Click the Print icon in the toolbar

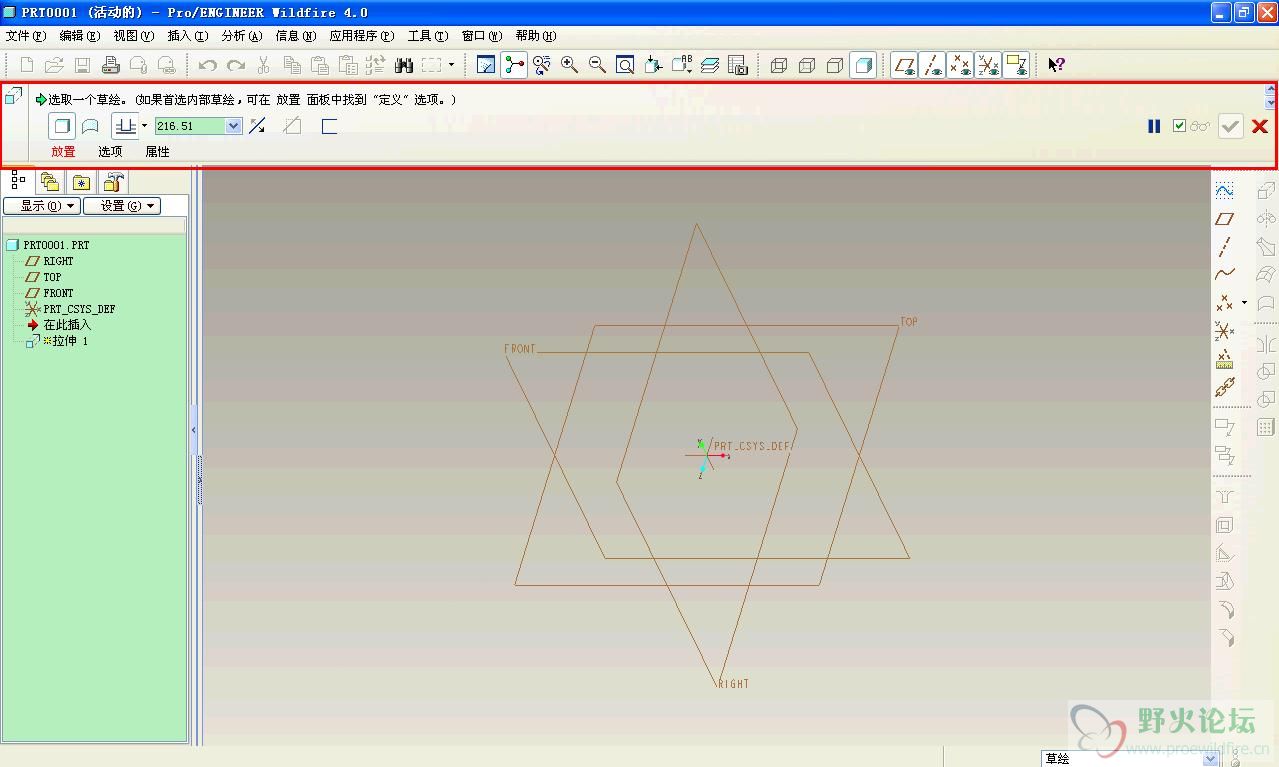[x=111, y=65]
